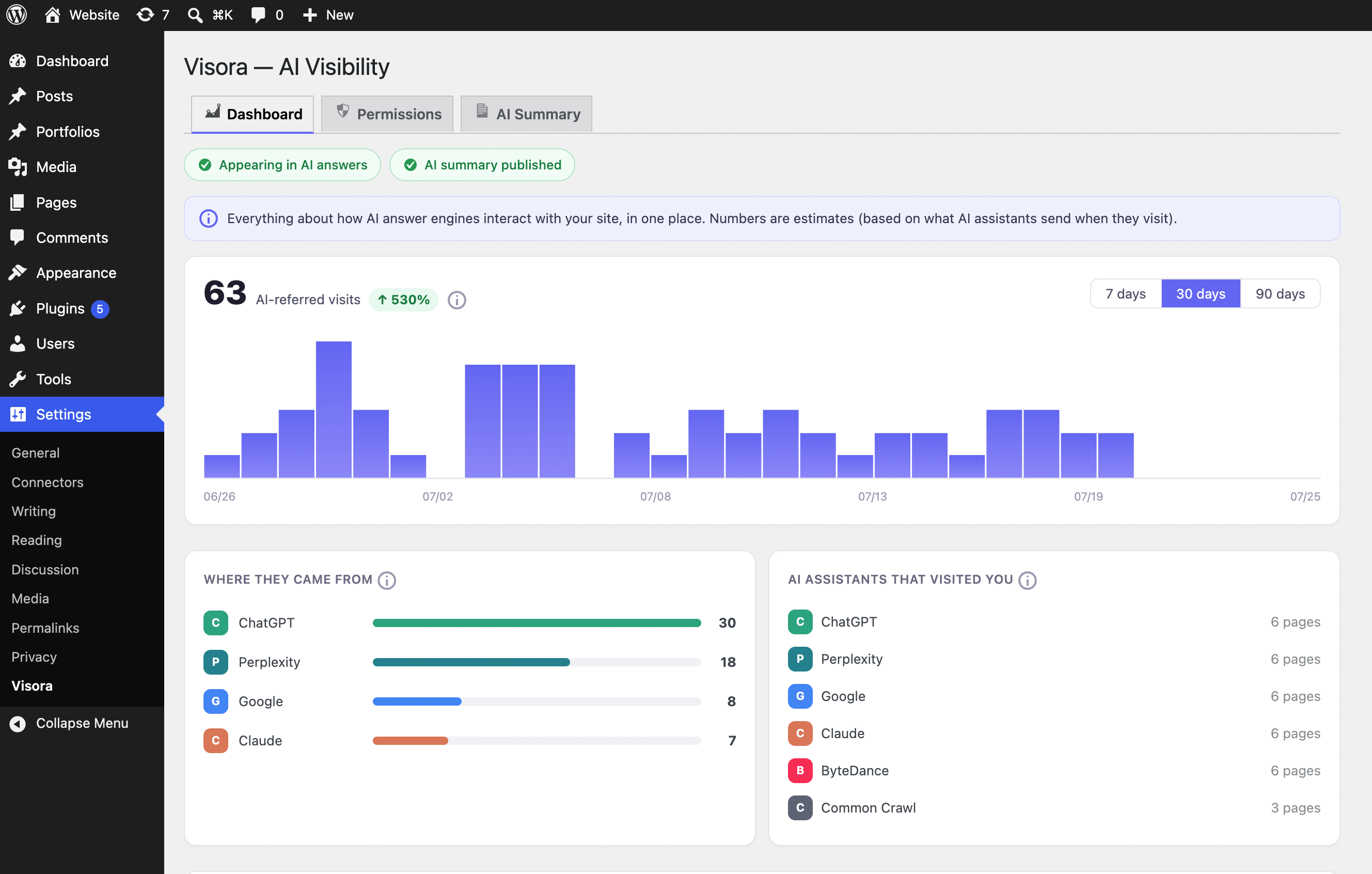
Task: Click ByteDance's 6 pages count
Action: click(x=1295, y=771)
